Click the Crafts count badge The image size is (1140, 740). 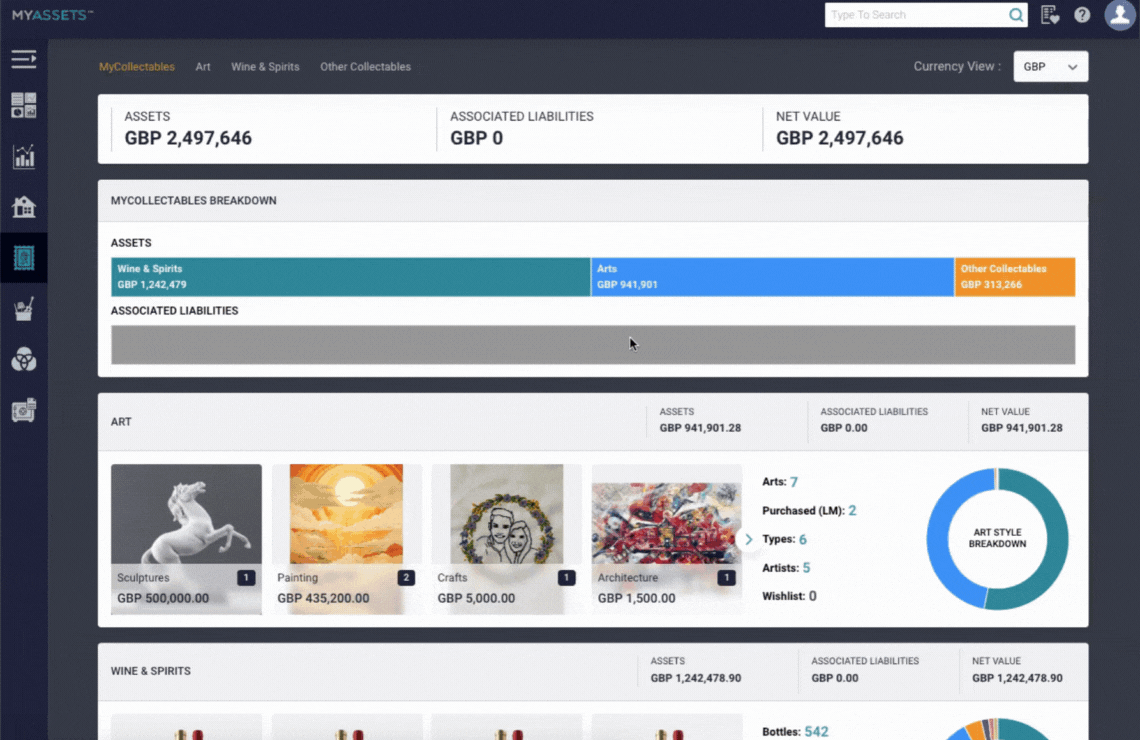click(x=566, y=578)
